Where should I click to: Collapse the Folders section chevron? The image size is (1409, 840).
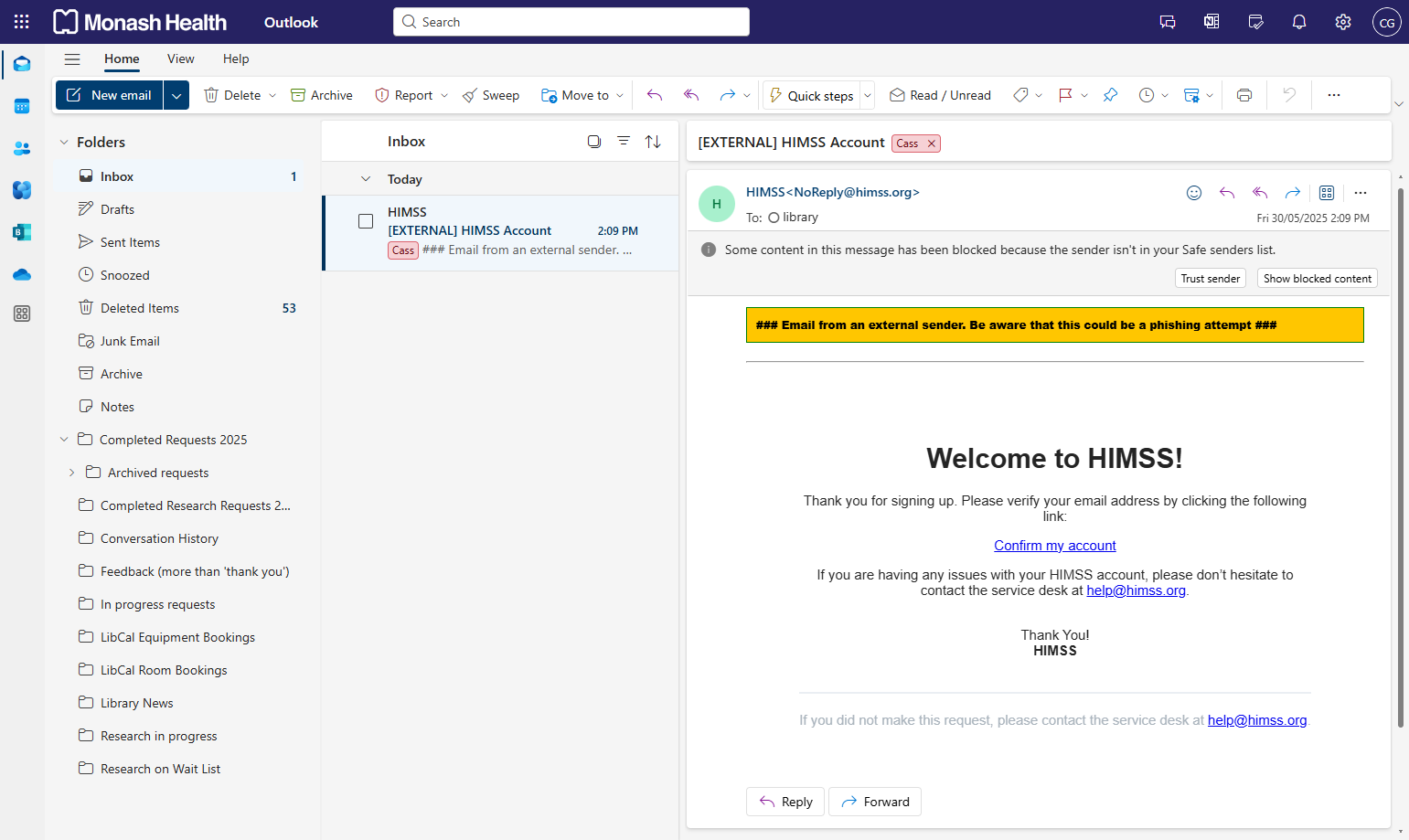coord(64,143)
